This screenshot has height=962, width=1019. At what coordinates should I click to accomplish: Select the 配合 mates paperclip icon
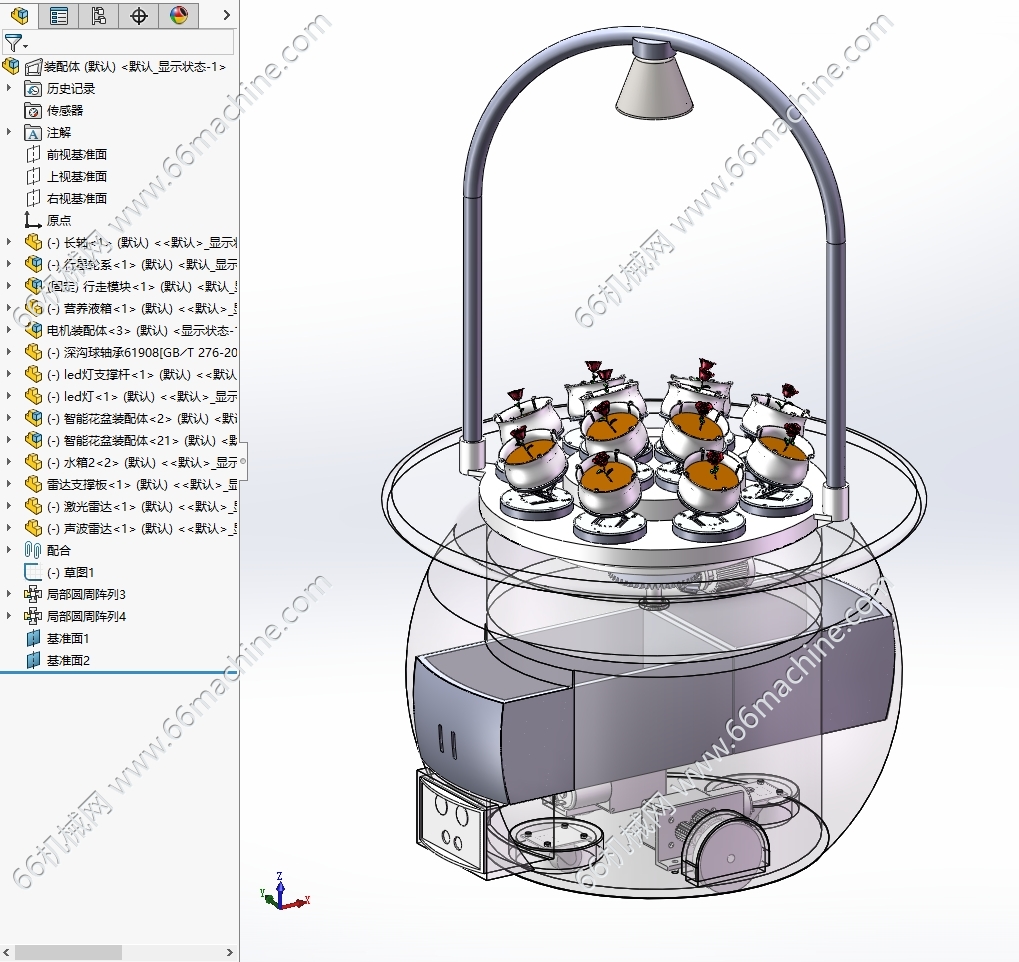click(33, 550)
